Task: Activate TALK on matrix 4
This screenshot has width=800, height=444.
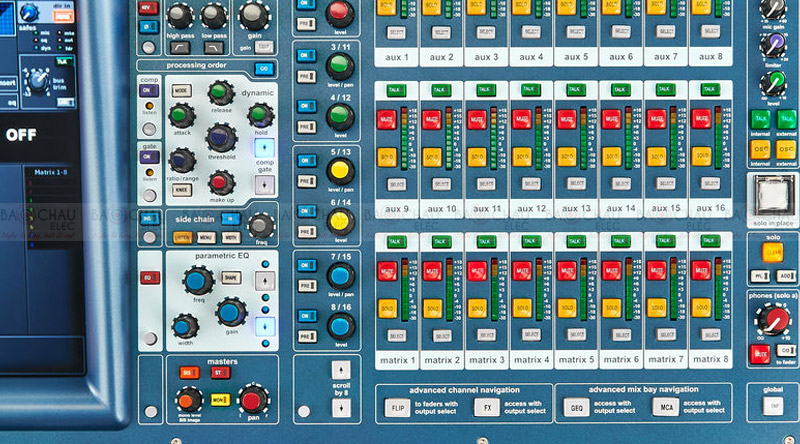Action: tap(530, 241)
